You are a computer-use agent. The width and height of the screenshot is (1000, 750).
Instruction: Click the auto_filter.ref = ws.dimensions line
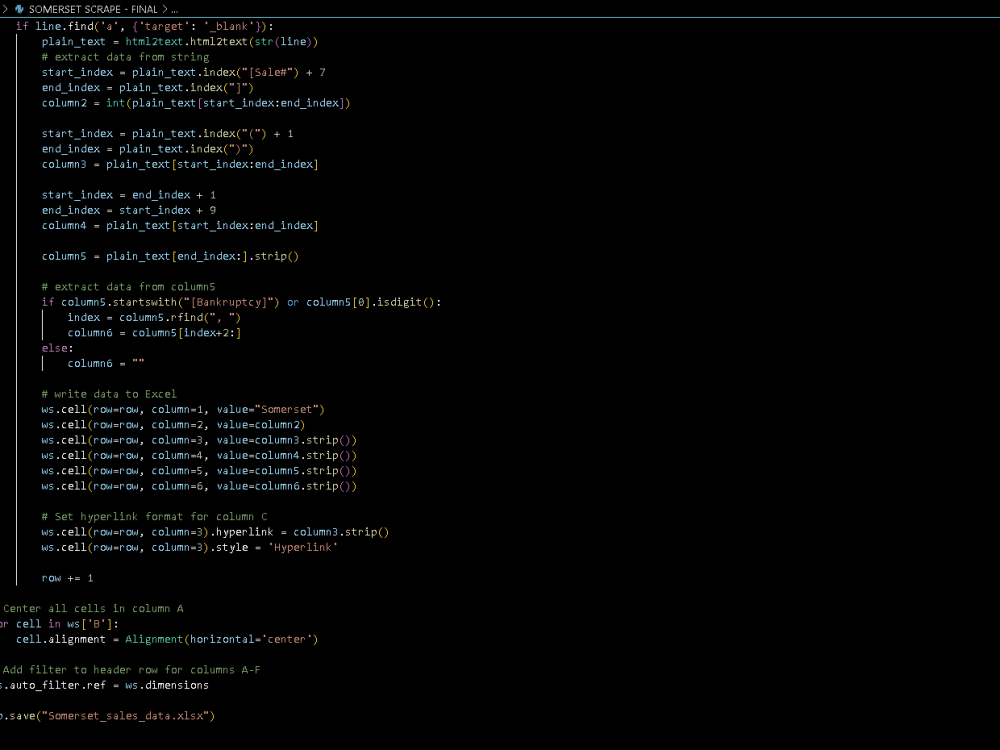pyautogui.click(x=105, y=684)
